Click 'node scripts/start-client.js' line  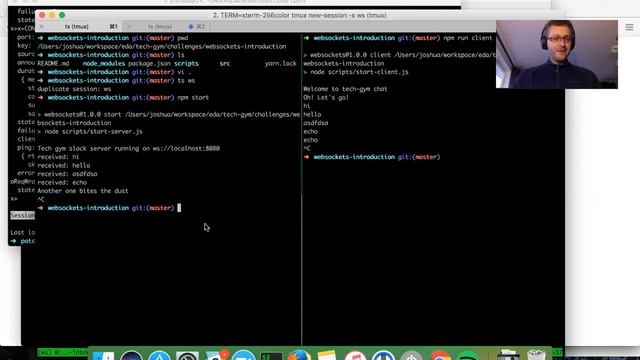coord(356,72)
